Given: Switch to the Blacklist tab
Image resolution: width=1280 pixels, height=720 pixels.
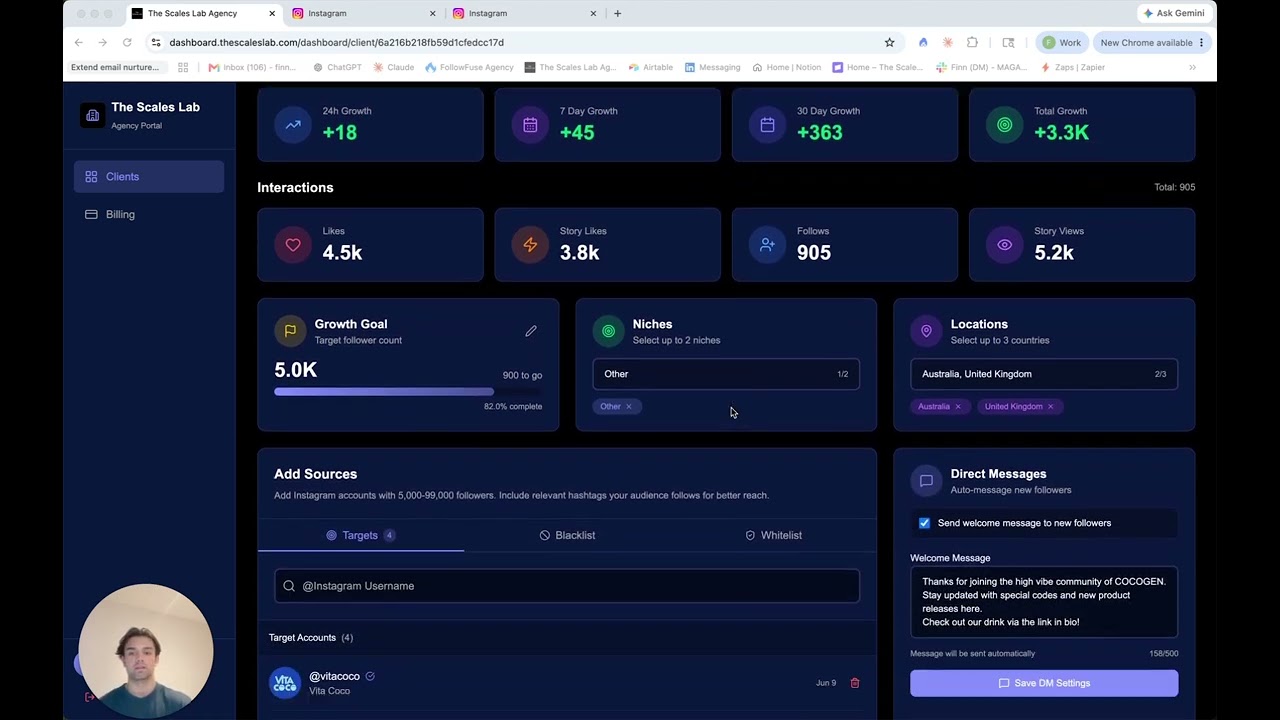Looking at the screenshot, I should [x=567, y=535].
